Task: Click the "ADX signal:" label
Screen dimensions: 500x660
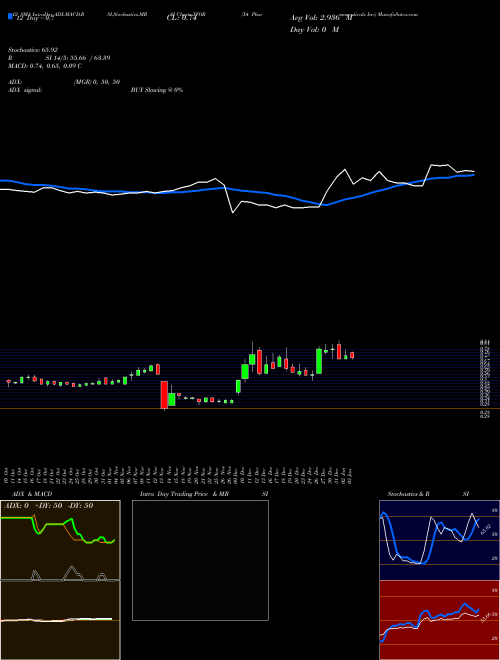Action: 24,90
